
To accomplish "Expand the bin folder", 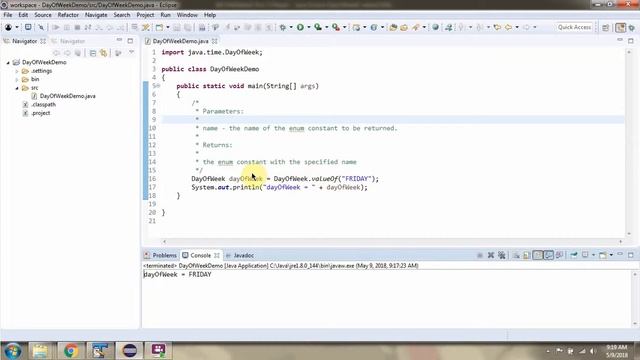I will click(17, 80).
